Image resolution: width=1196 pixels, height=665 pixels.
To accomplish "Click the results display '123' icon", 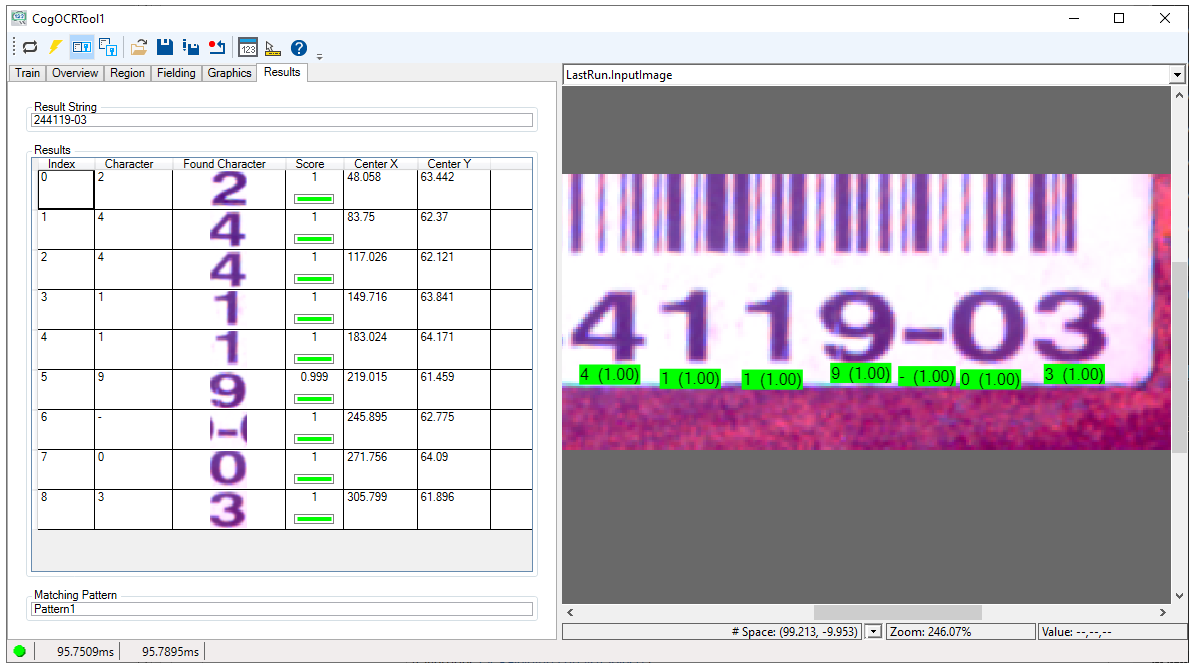I will coord(248,47).
